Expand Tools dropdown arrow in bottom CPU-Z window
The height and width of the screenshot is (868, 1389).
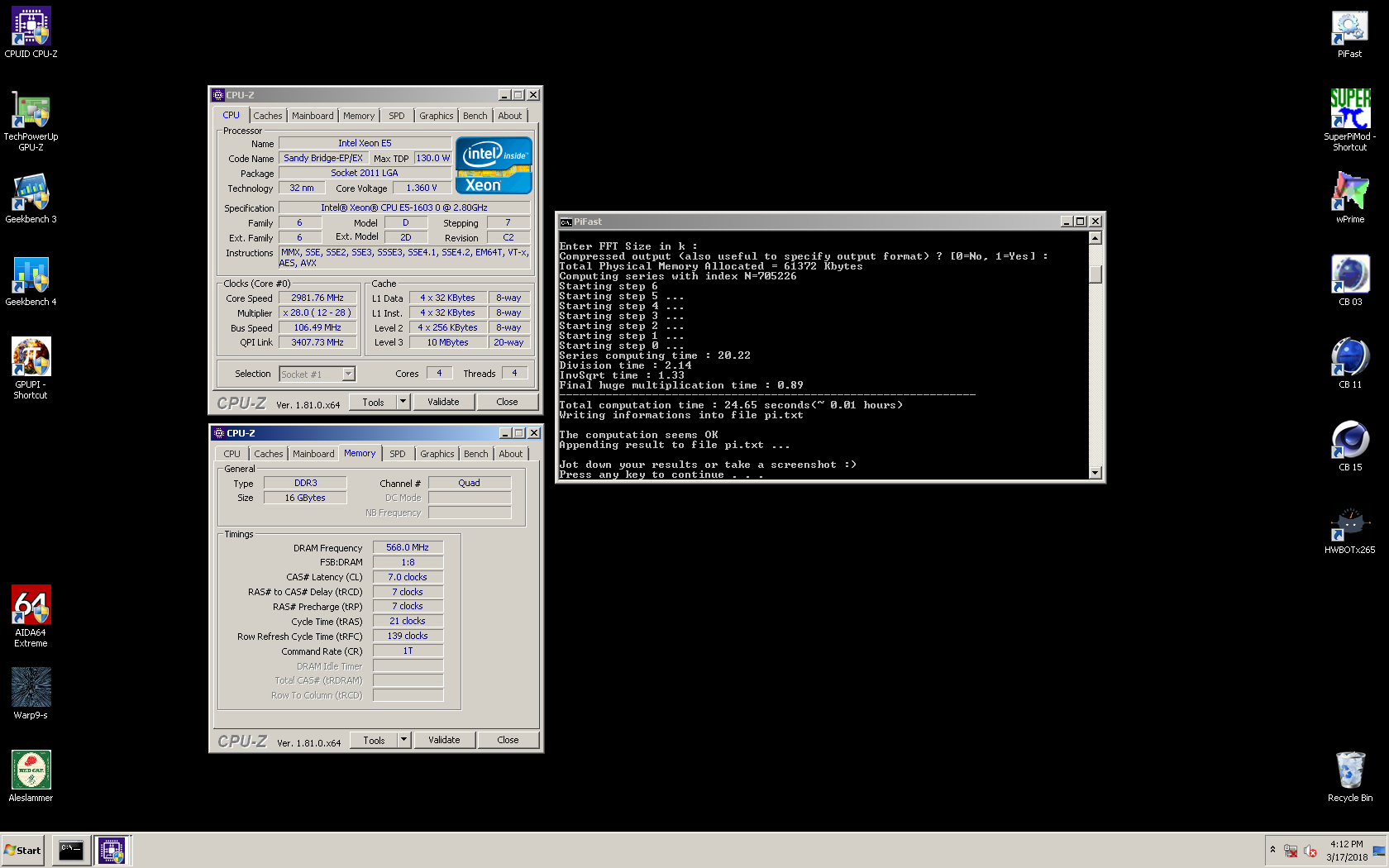pos(404,741)
